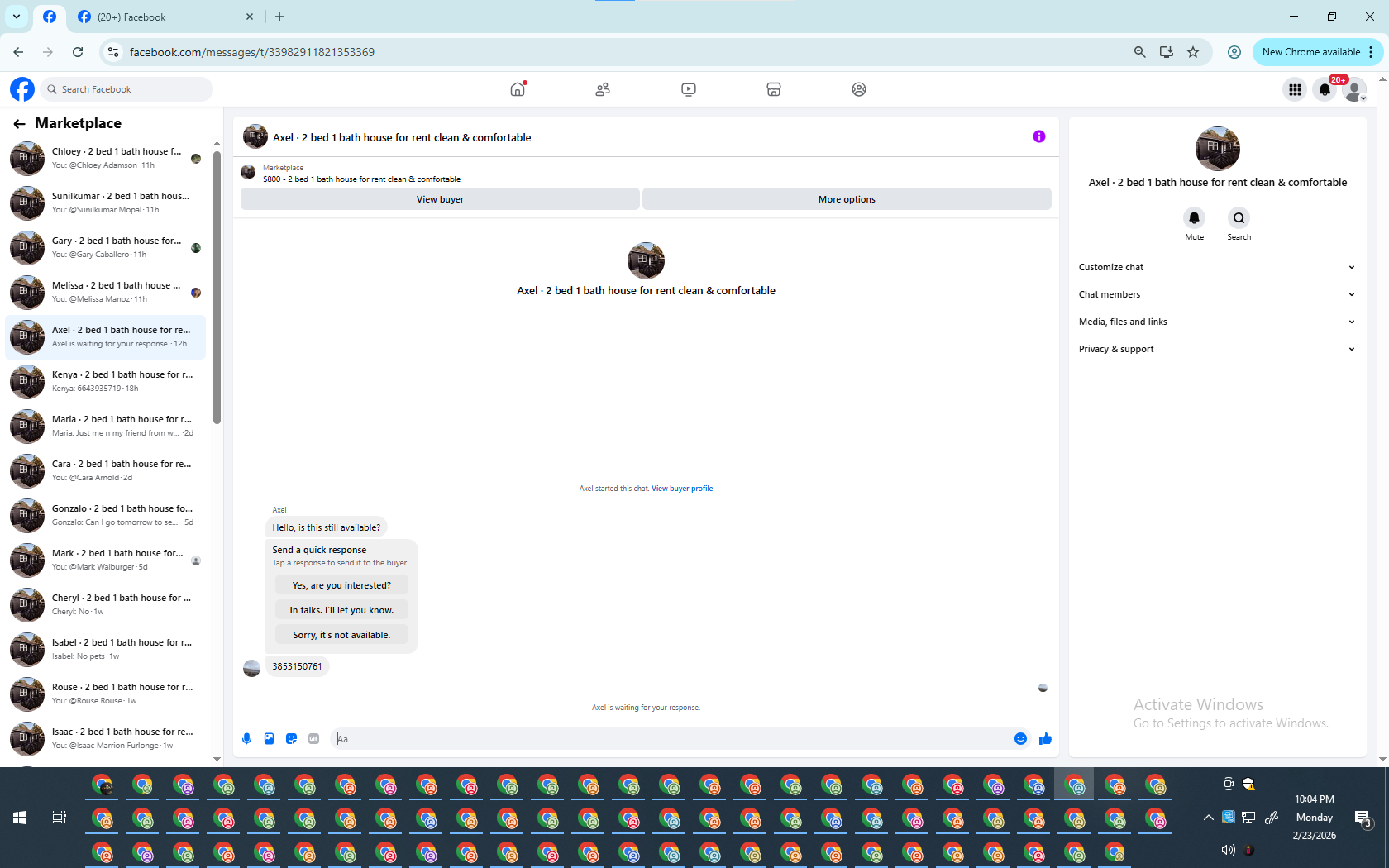Search in conversation with the magnifier icon

tap(1239, 218)
